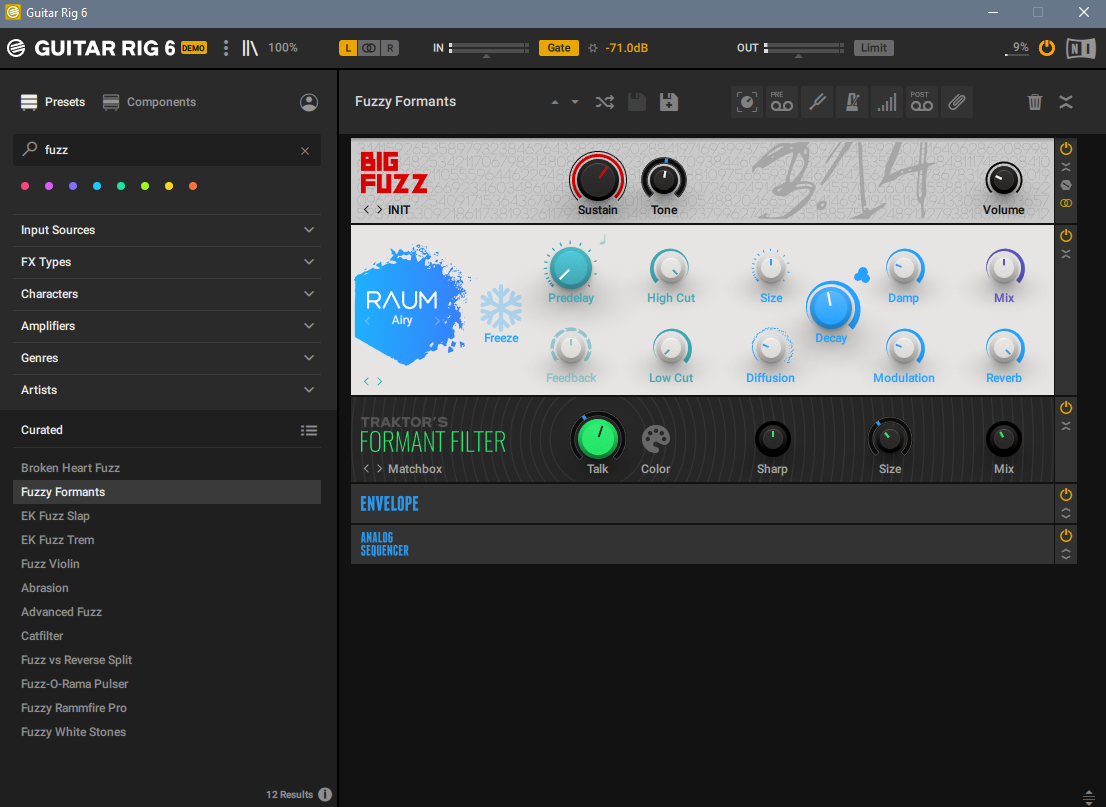Select the Fuzz Violin preset
1106x807 pixels.
pyautogui.click(x=50, y=564)
